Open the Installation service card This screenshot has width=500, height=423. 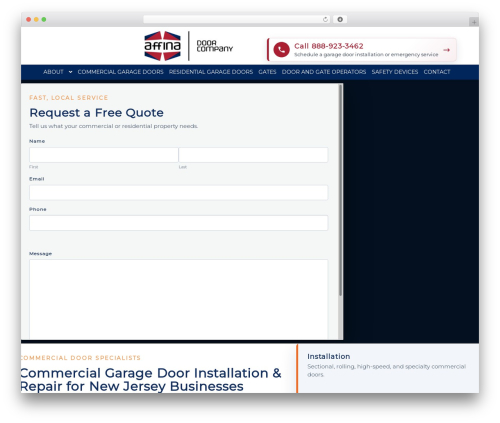point(388,368)
